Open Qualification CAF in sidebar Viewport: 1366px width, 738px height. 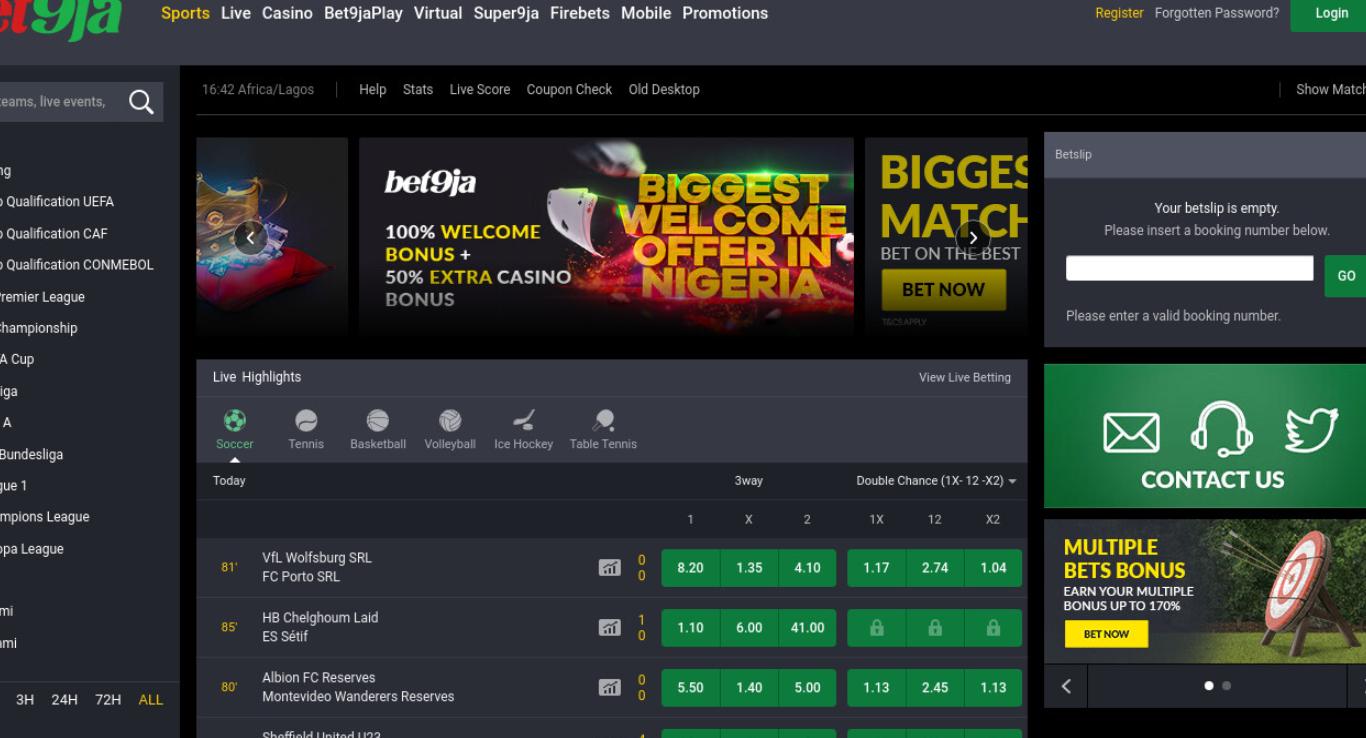(x=54, y=233)
